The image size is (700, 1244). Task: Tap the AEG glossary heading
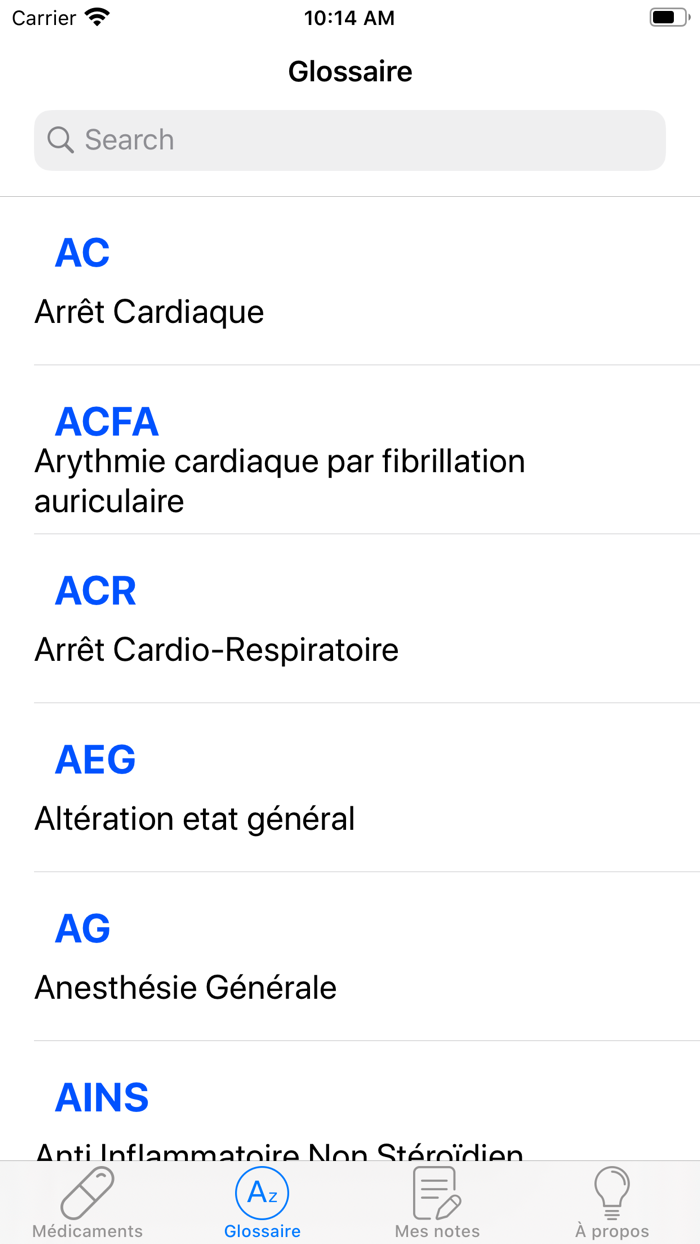[95, 760]
